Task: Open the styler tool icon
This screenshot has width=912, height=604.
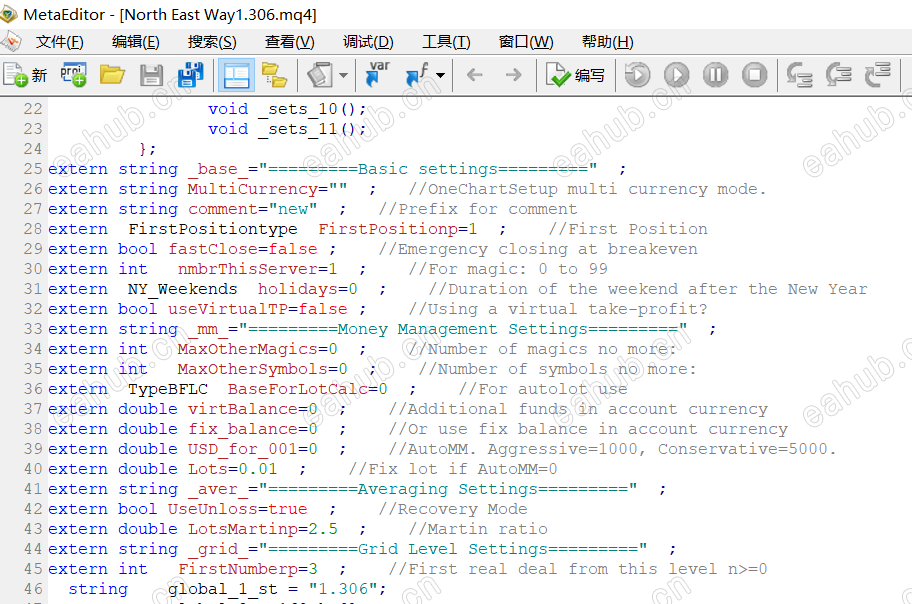Action: point(320,75)
